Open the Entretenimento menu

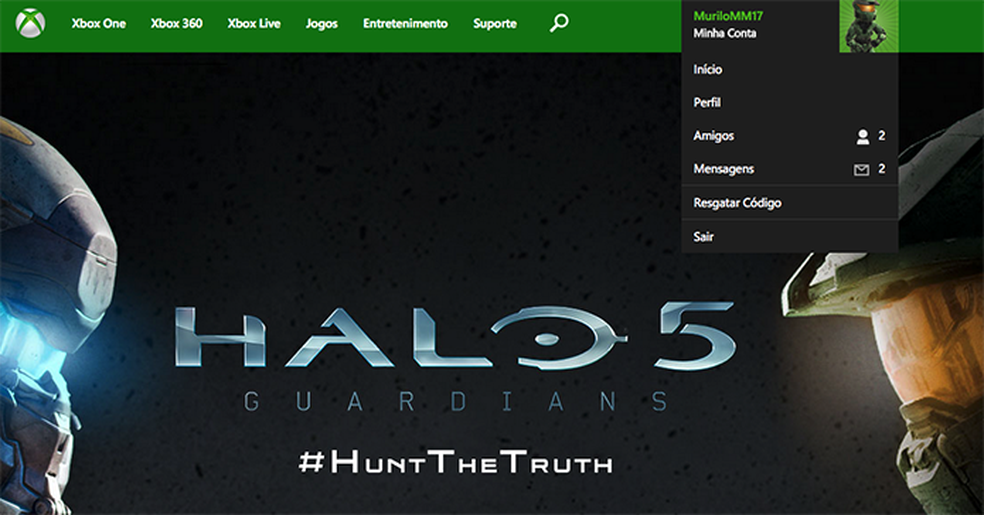pos(405,24)
